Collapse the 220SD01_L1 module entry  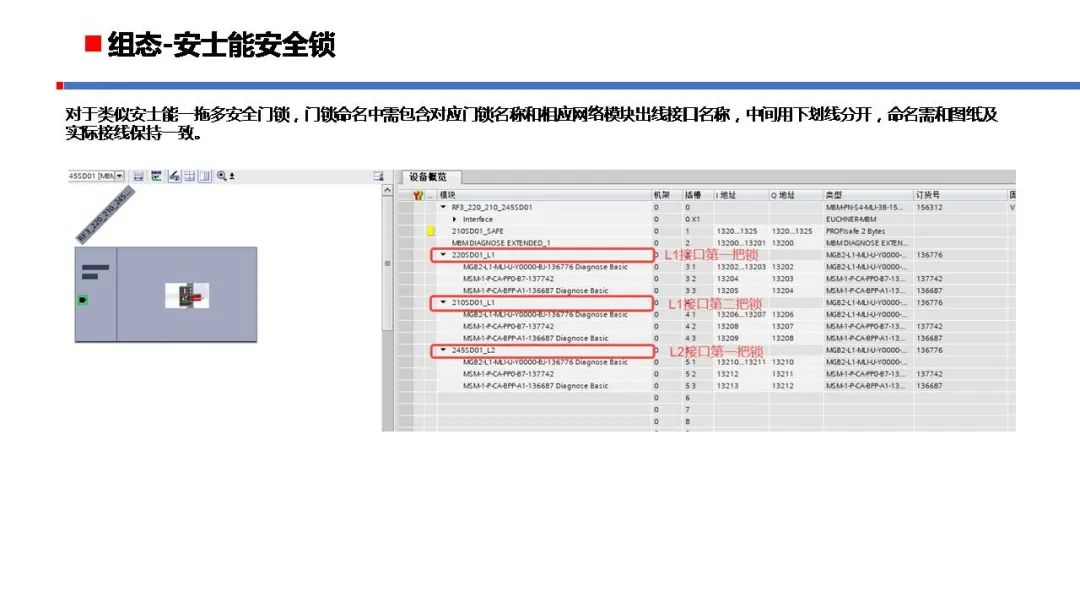pos(443,253)
